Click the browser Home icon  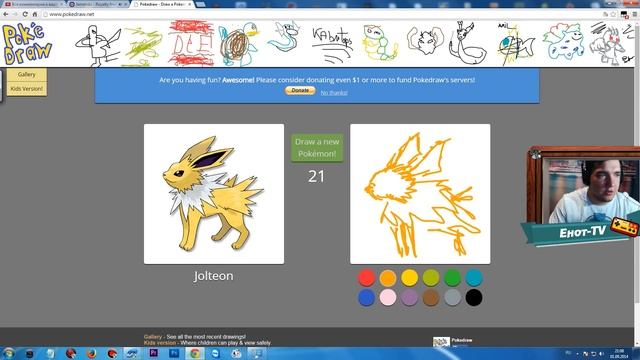35,14
